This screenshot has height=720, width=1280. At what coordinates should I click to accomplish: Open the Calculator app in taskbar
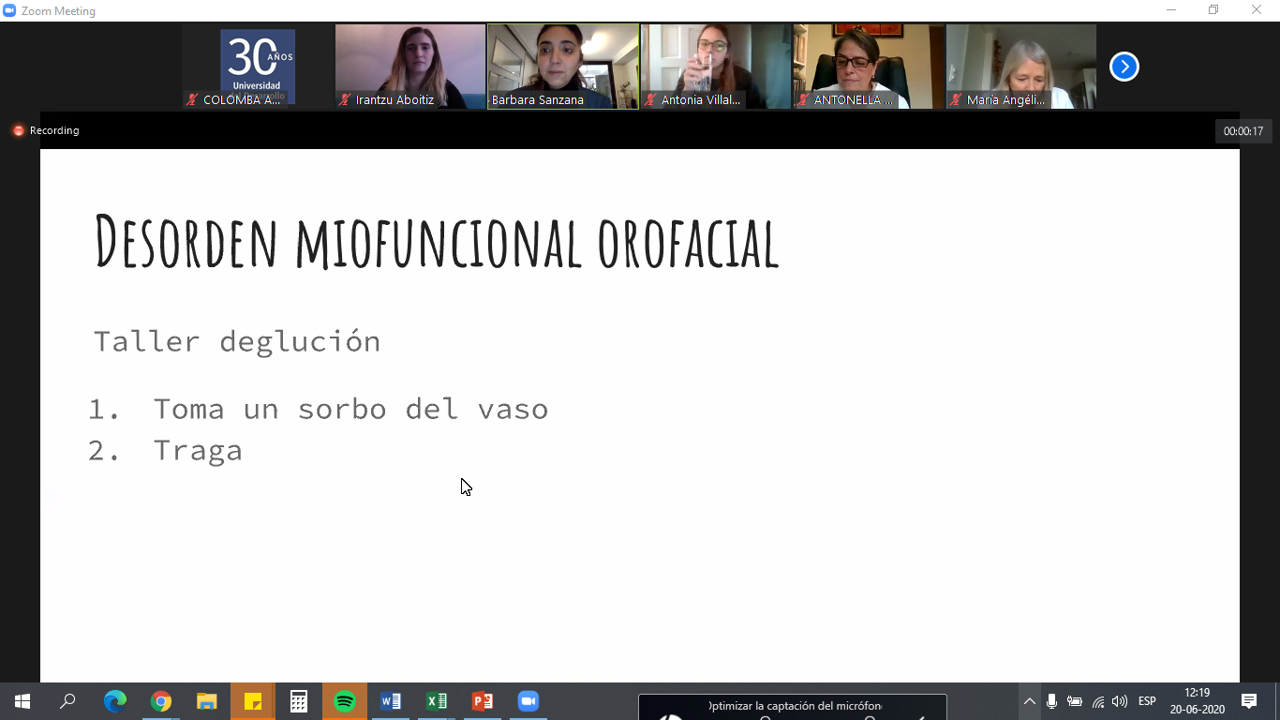(298, 701)
